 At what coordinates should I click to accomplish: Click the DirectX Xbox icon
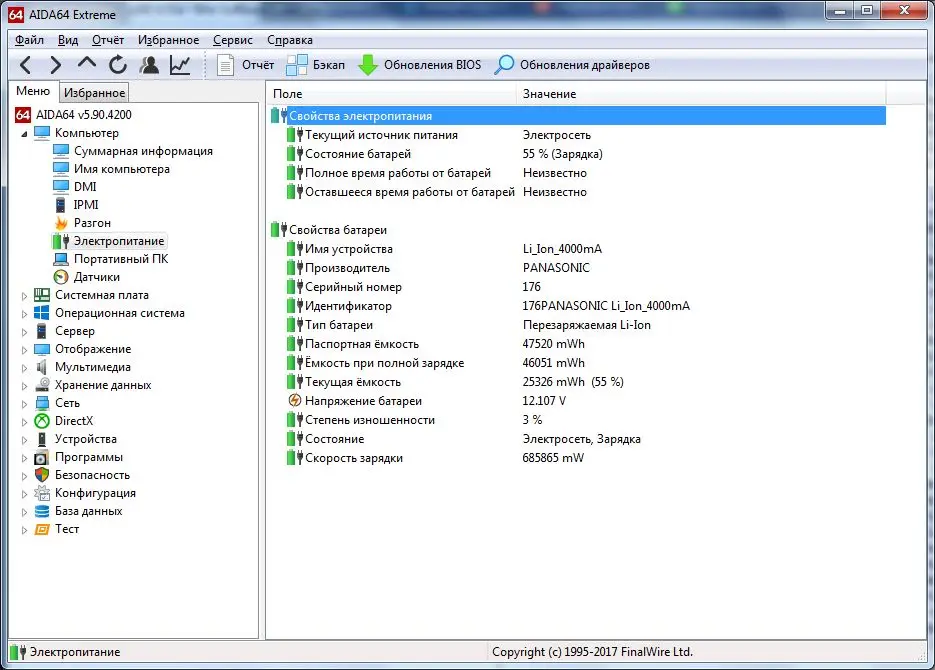[x=42, y=421]
